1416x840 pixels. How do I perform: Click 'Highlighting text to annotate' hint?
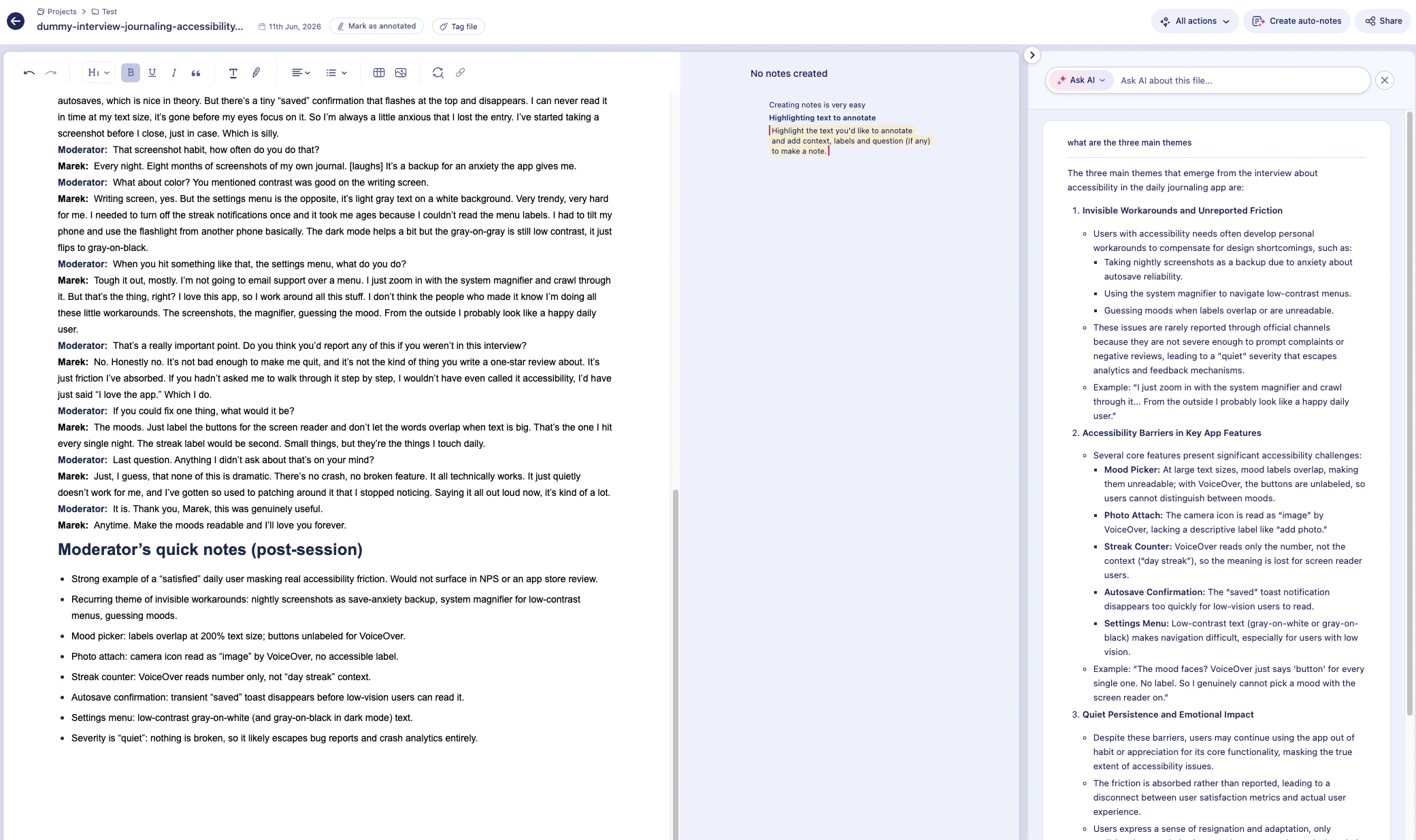pos(822,118)
